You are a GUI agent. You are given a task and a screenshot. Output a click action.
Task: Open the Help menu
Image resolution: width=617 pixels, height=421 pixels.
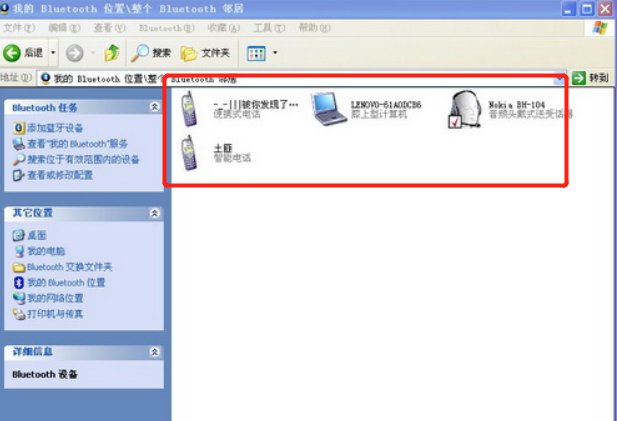click(314, 28)
